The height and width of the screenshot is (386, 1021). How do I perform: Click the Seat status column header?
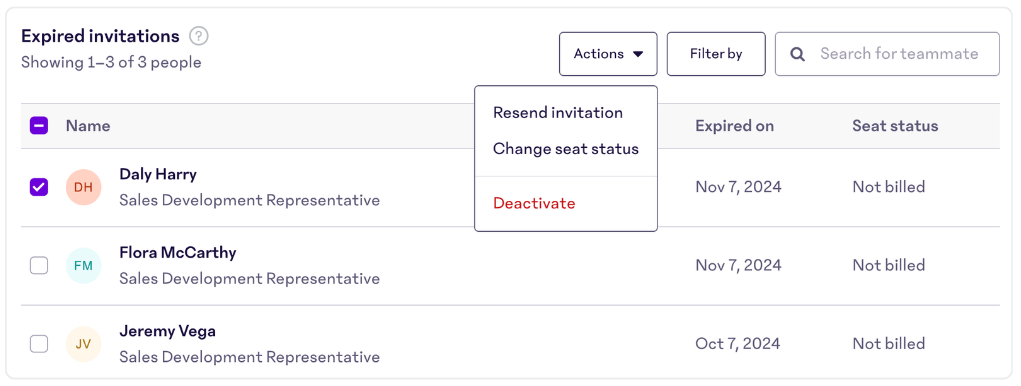coord(895,126)
